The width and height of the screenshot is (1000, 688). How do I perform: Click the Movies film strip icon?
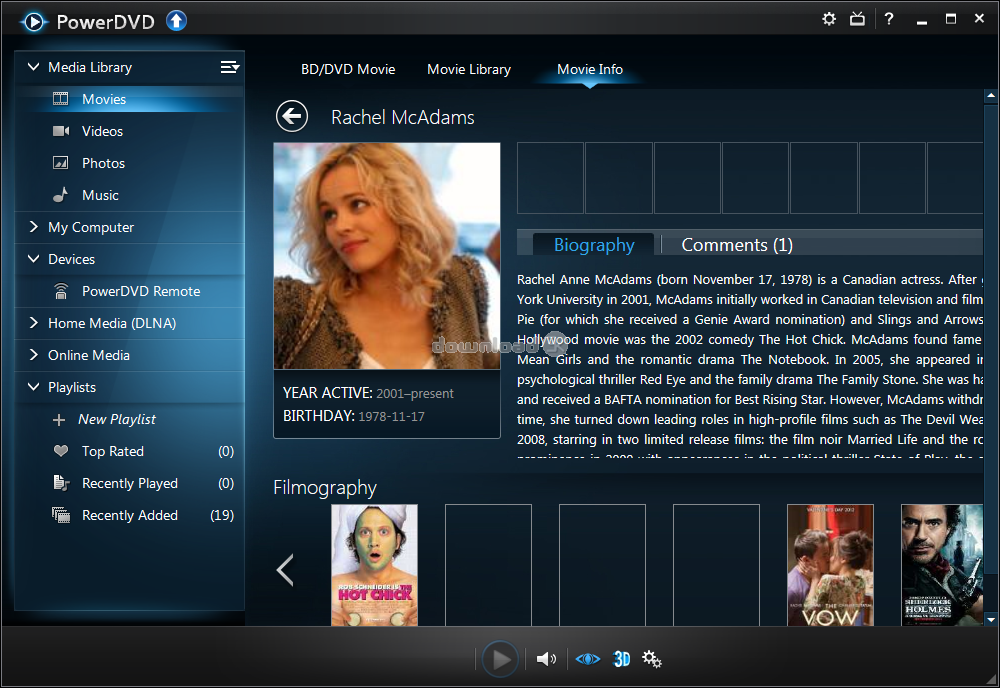(60, 99)
